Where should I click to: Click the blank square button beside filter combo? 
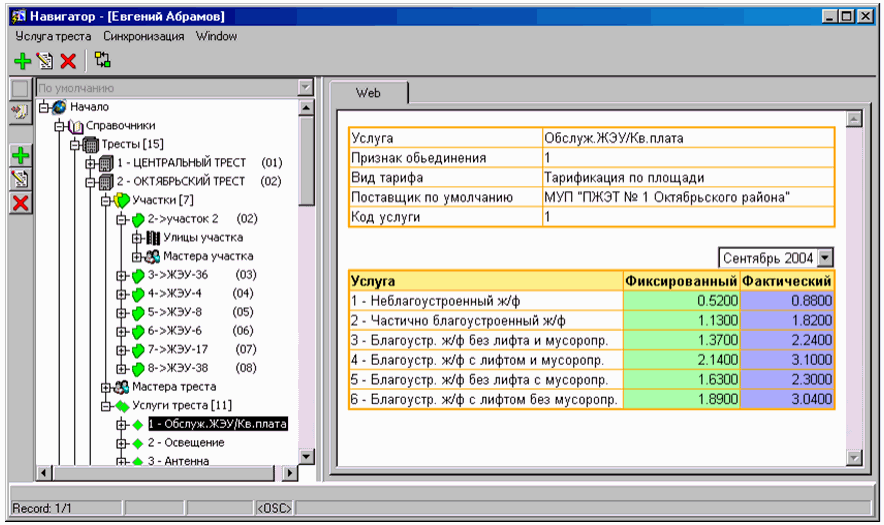(20, 89)
